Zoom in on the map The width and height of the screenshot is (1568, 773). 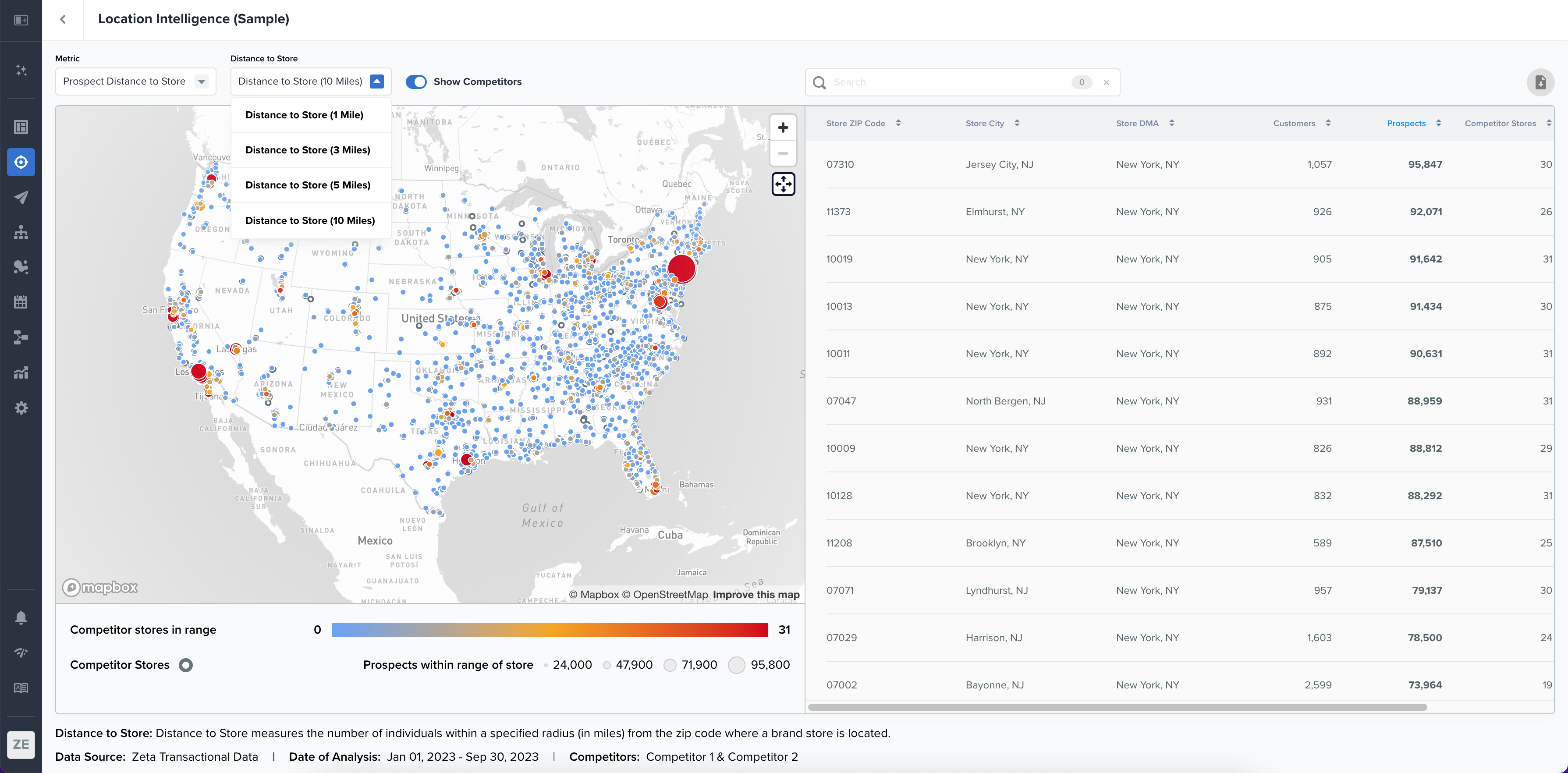783,128
